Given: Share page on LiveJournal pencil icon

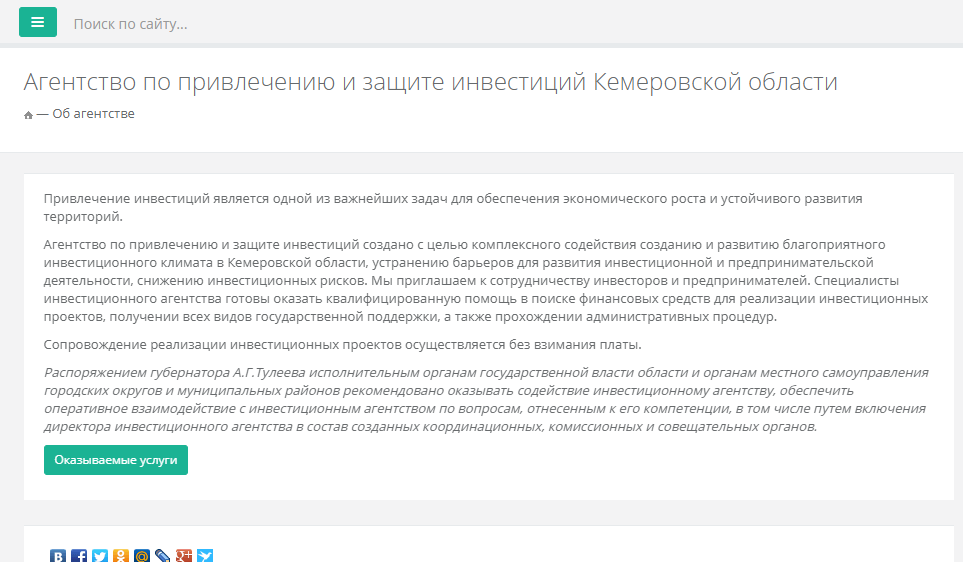Looking at the screenshot, I should pos(162,556).
